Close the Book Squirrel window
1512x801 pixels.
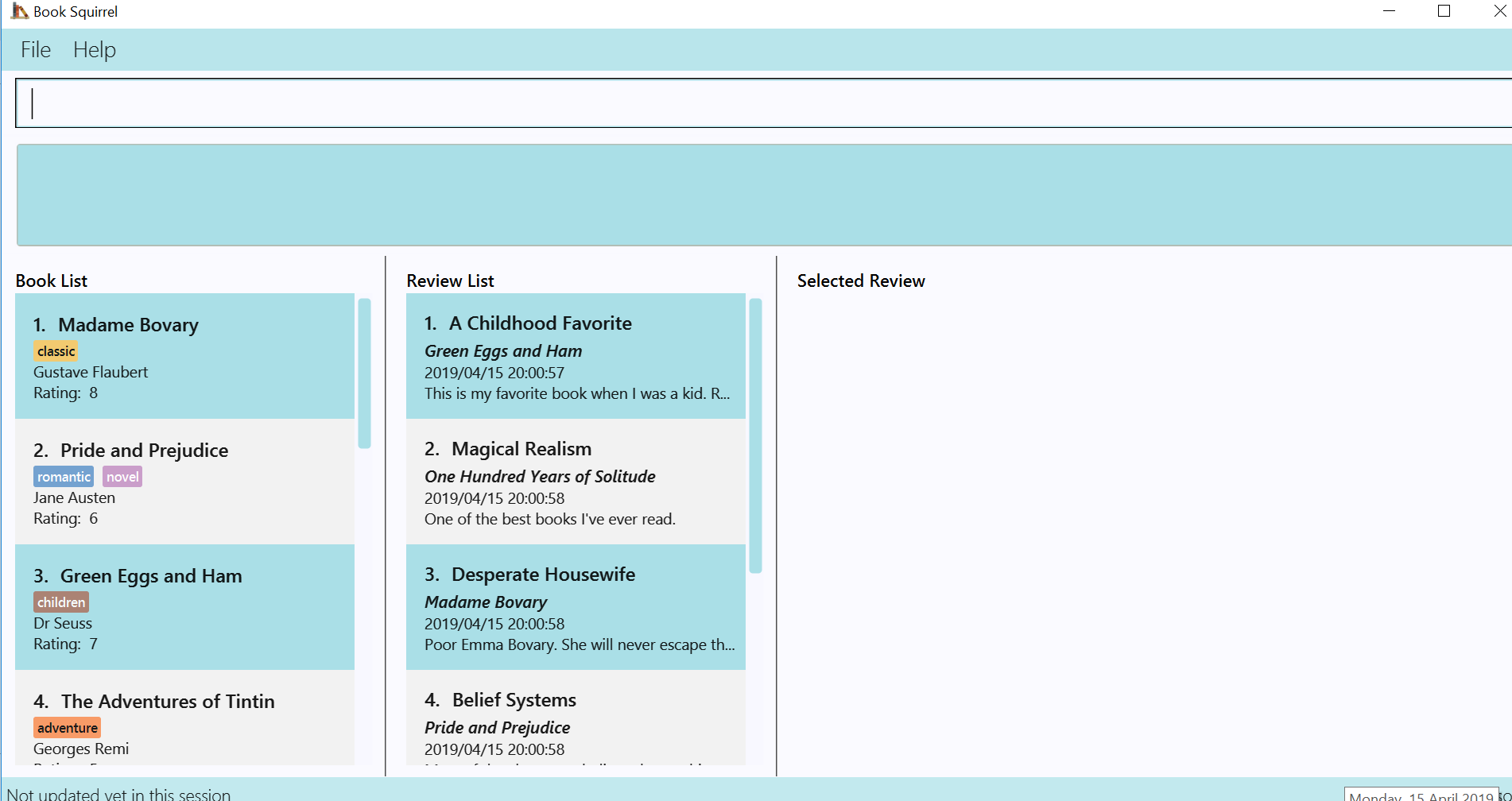point(1499,11)
